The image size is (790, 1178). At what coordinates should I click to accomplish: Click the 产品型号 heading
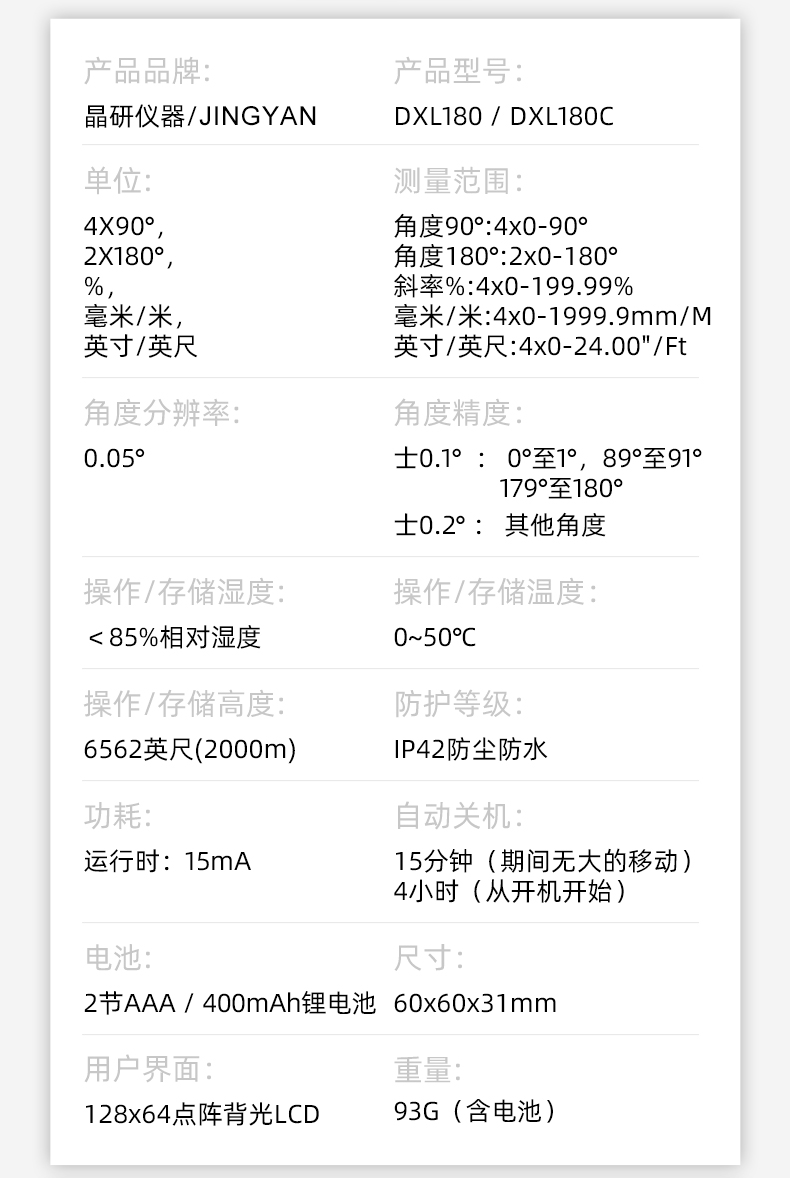[x=458, y=72]
